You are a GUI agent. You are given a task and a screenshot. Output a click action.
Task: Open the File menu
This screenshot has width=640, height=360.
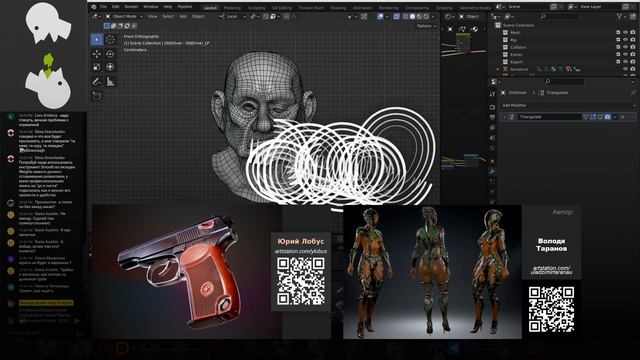pyautogui.click(x=104, y=7)
